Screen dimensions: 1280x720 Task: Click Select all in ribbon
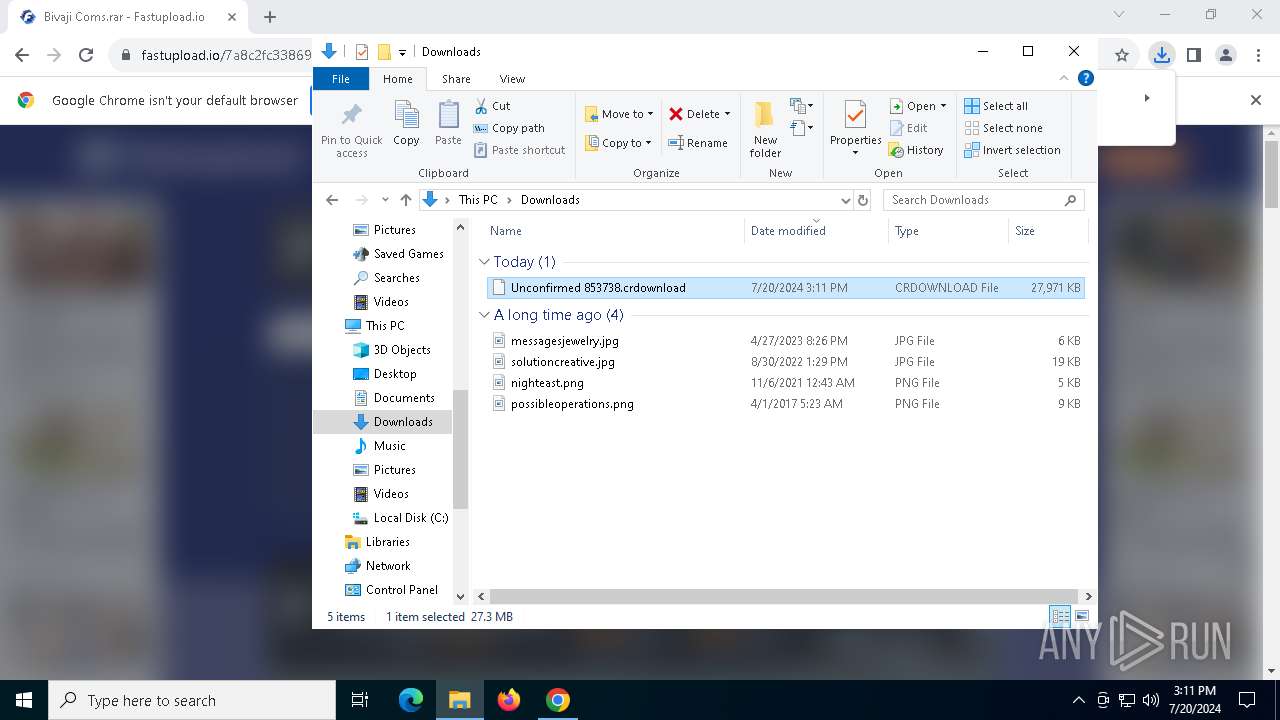996,106
